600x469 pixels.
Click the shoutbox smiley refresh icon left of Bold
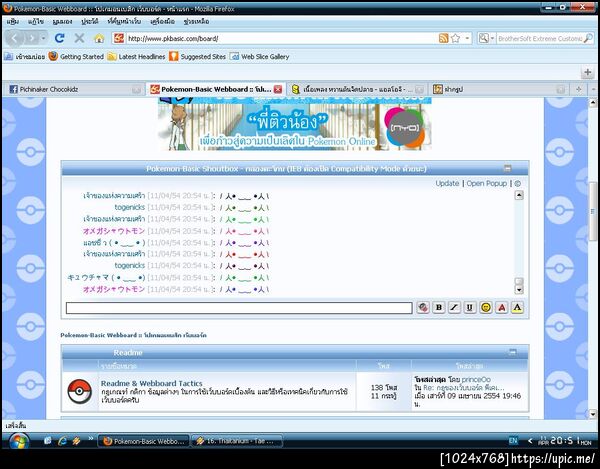[x=423, y=308]
